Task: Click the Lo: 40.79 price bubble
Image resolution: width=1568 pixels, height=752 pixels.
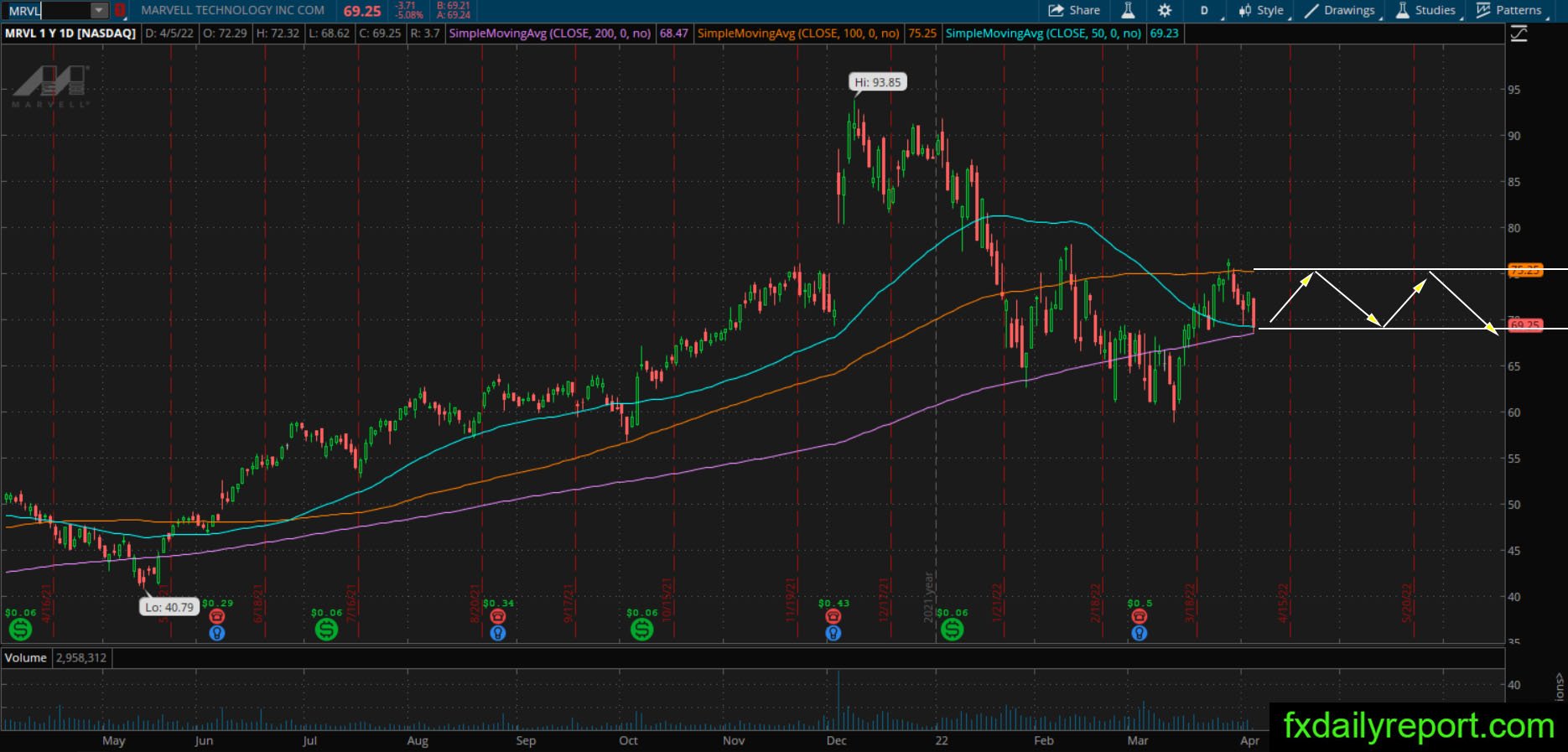Action: (169, 607)
